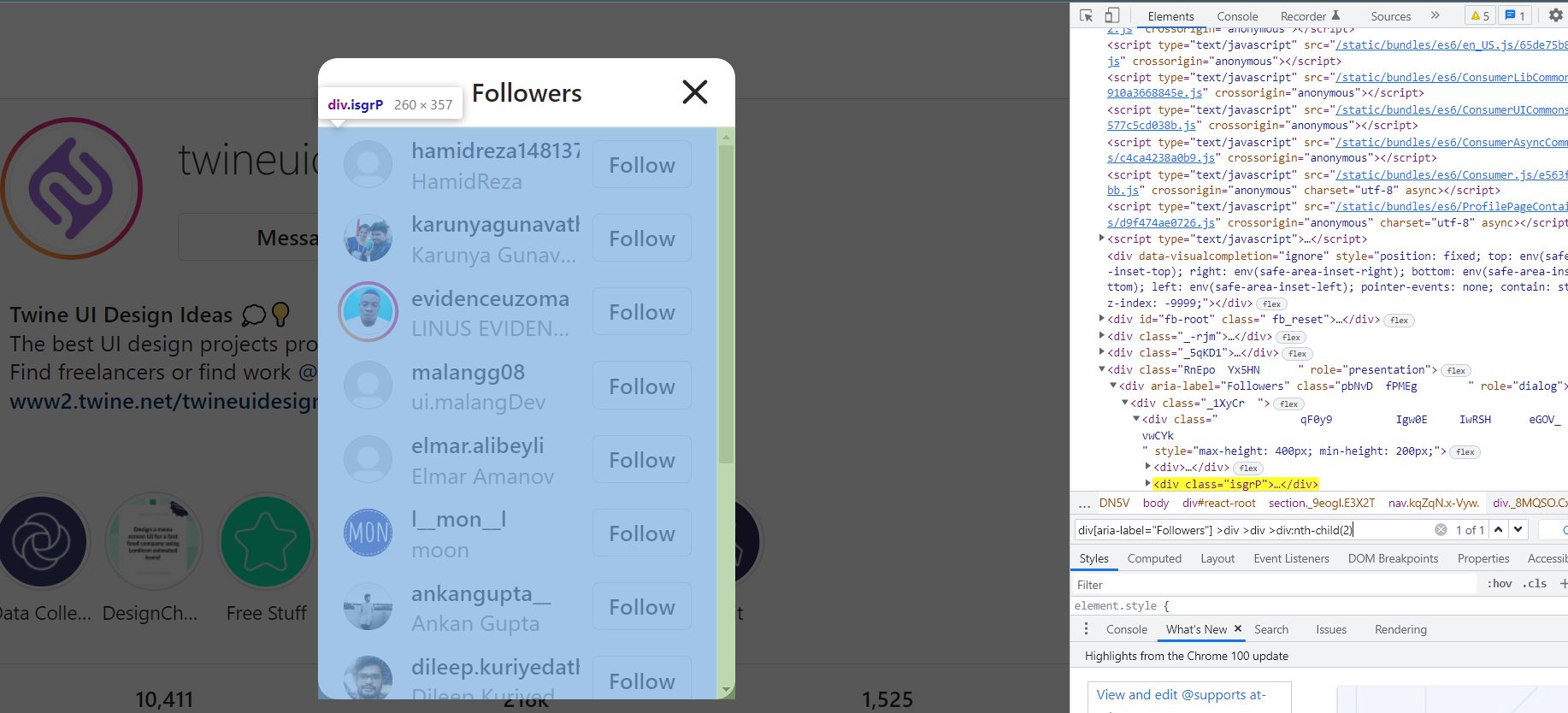The width and height of the screenshot is (1568, 713).
Task: Open ankangupta_ avatar
Action: tap(368, 606)
